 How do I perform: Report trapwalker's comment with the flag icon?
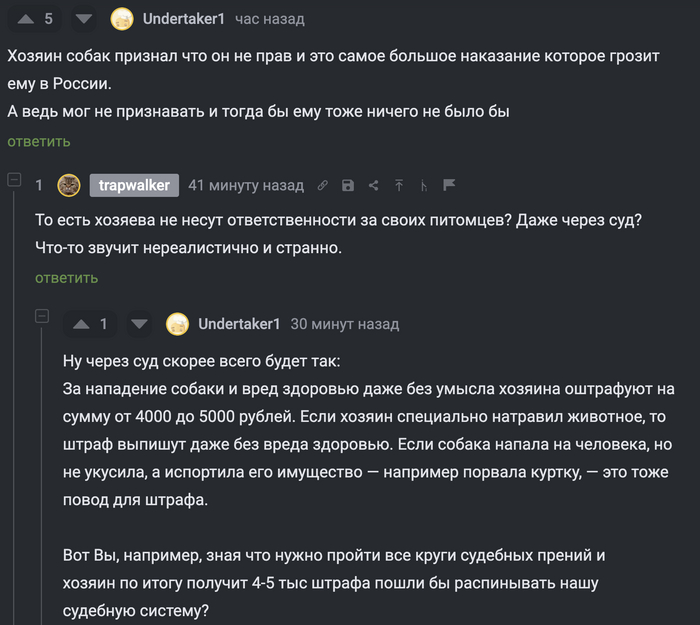pyautogui.click(x=449, y=185)
